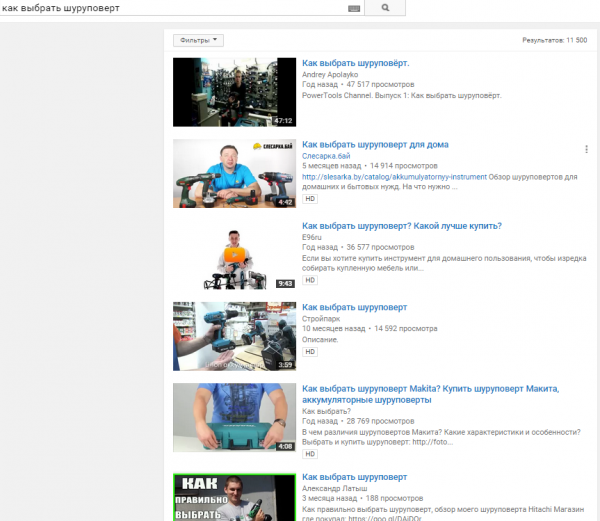Focus the search field with 'как выбрать шуруповерт'
This screenshot has height=521, width=600.
(182, 8)
